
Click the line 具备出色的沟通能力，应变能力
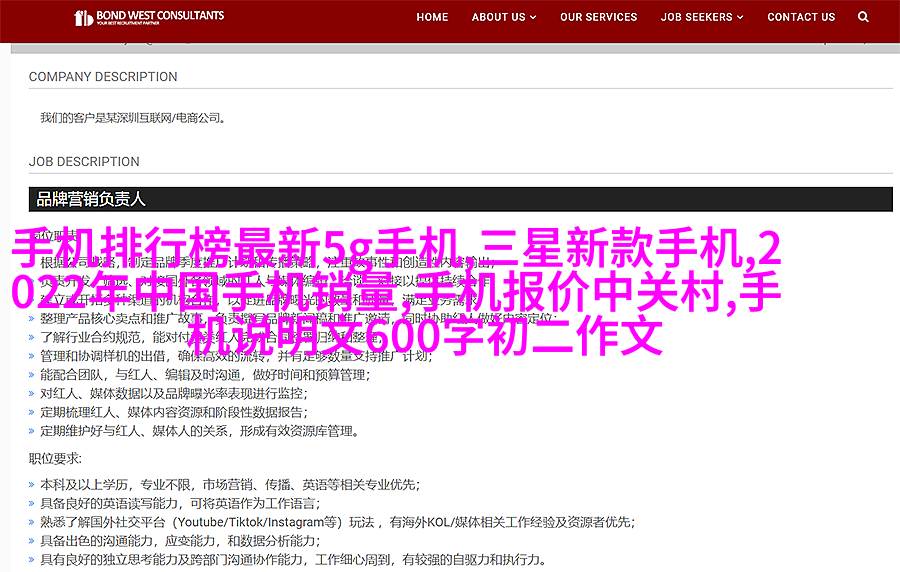(x=180, y=541)
